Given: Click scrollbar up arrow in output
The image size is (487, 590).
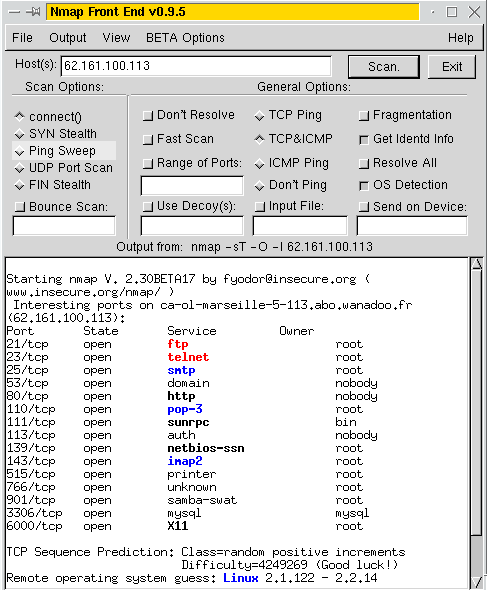Looking at the screenshot, I should (x=477, y=264).
